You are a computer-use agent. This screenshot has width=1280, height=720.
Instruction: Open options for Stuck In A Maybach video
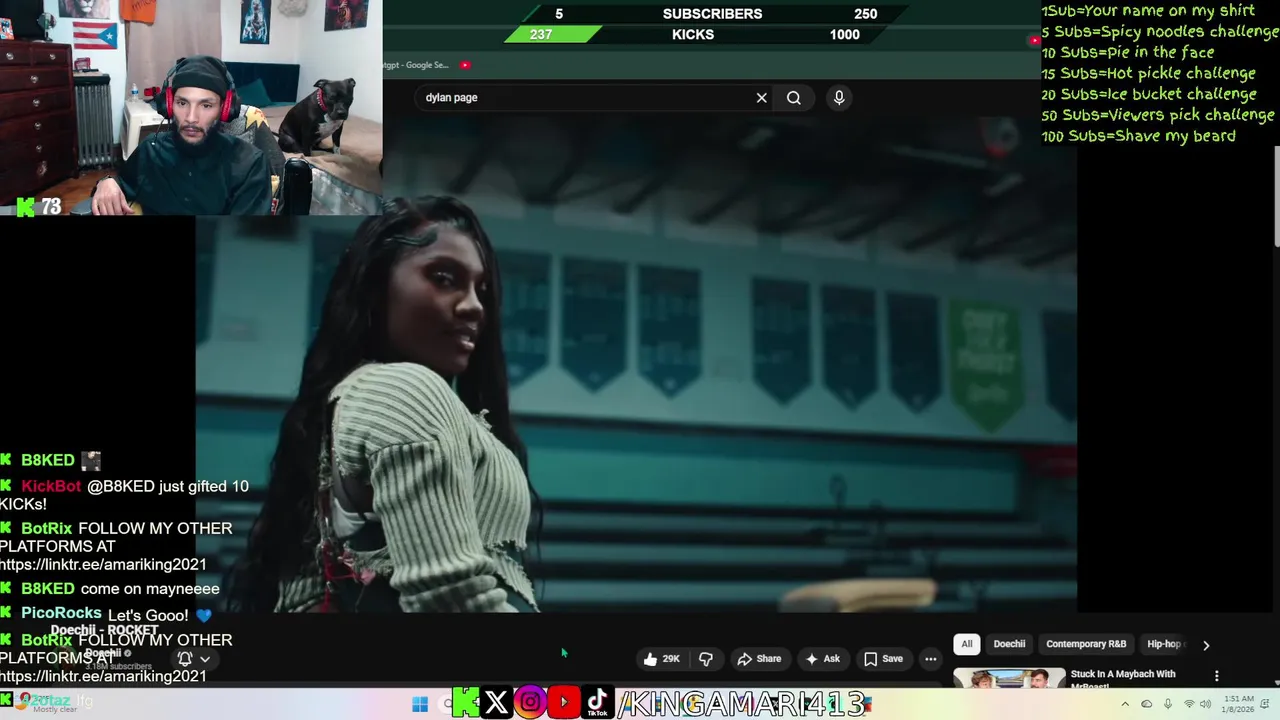(x=1216, y=676)
